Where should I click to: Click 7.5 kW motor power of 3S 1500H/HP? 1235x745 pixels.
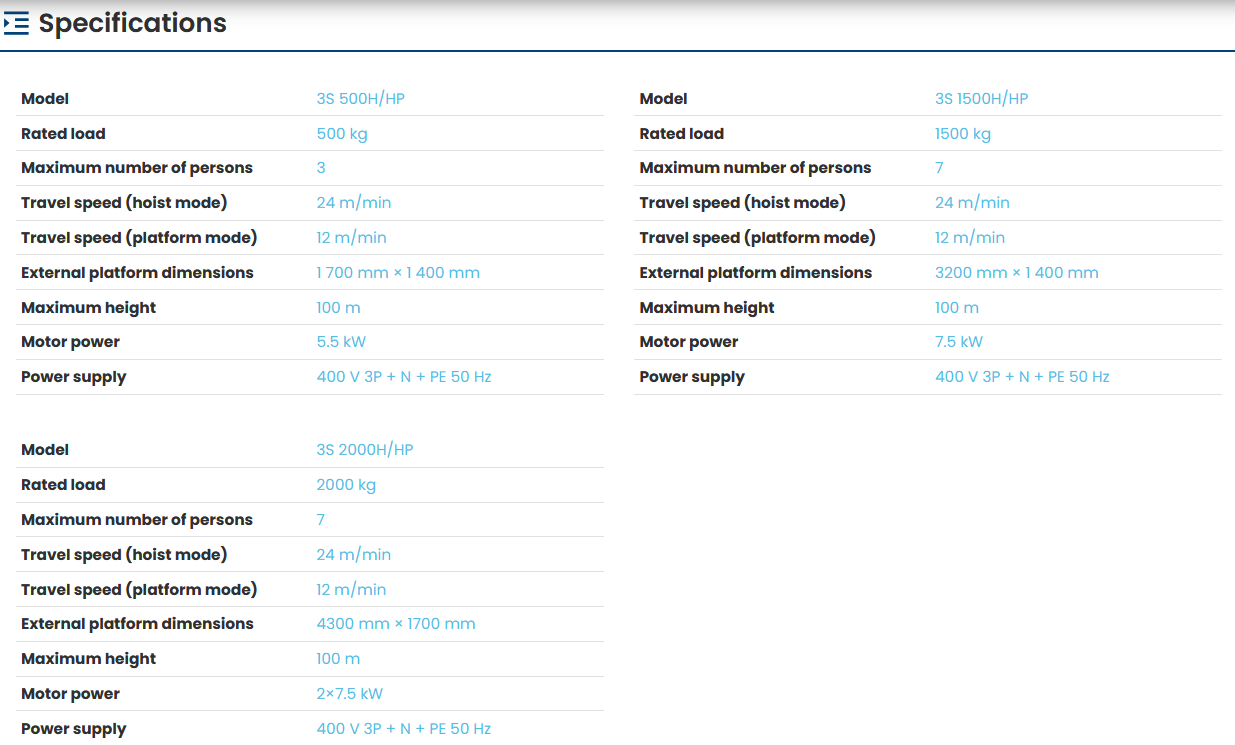point(959,342)
